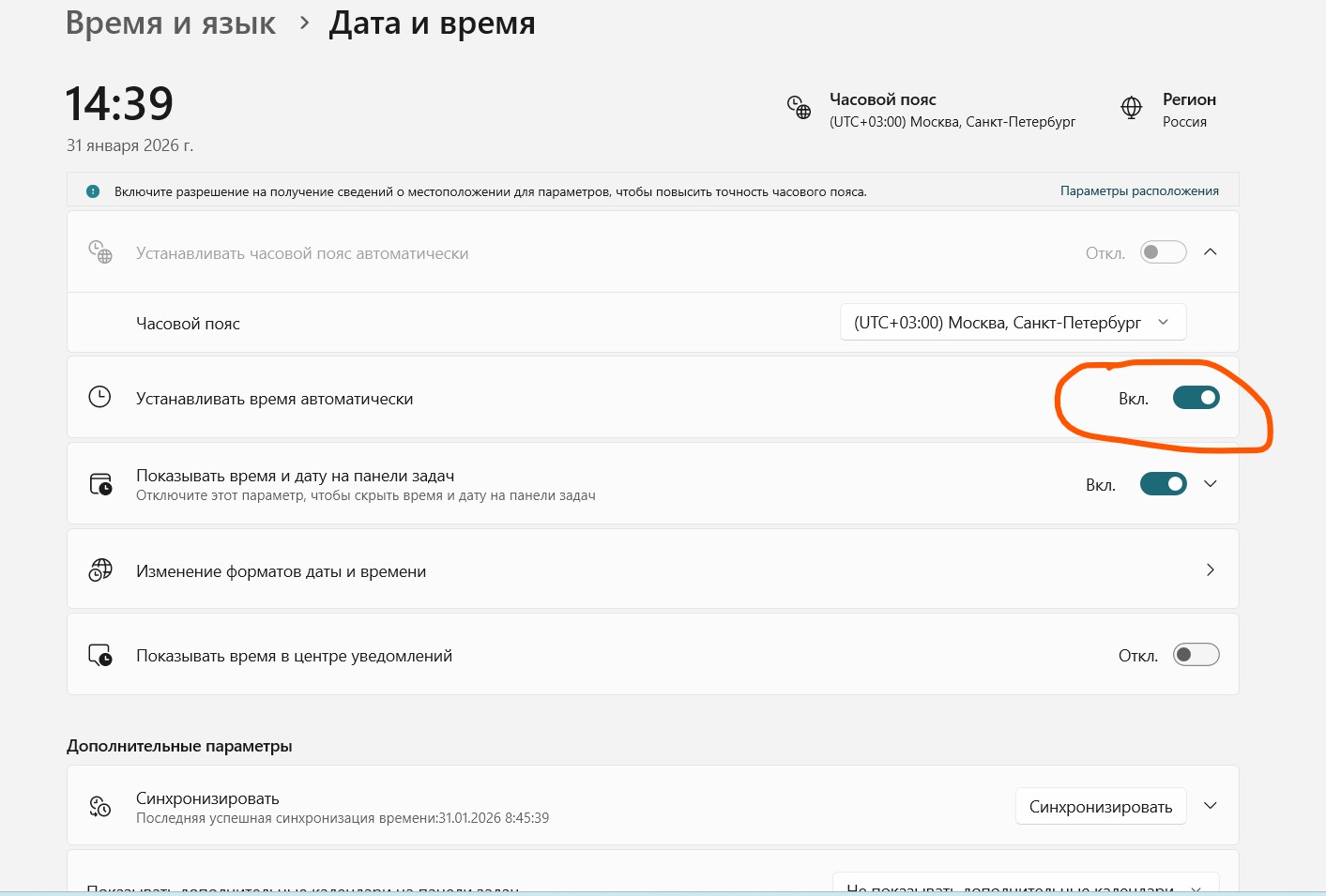This screenshot has height=896, width=1326.
Task: Go back to Время и язык breadcrumb
Action: (x=171, y=23)
